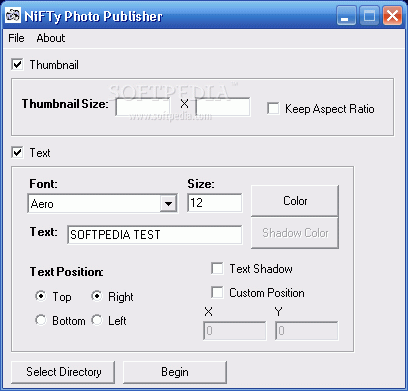Select the Left position radio button
The height and width of the screenshot is (391, 408).
(97, 320)
